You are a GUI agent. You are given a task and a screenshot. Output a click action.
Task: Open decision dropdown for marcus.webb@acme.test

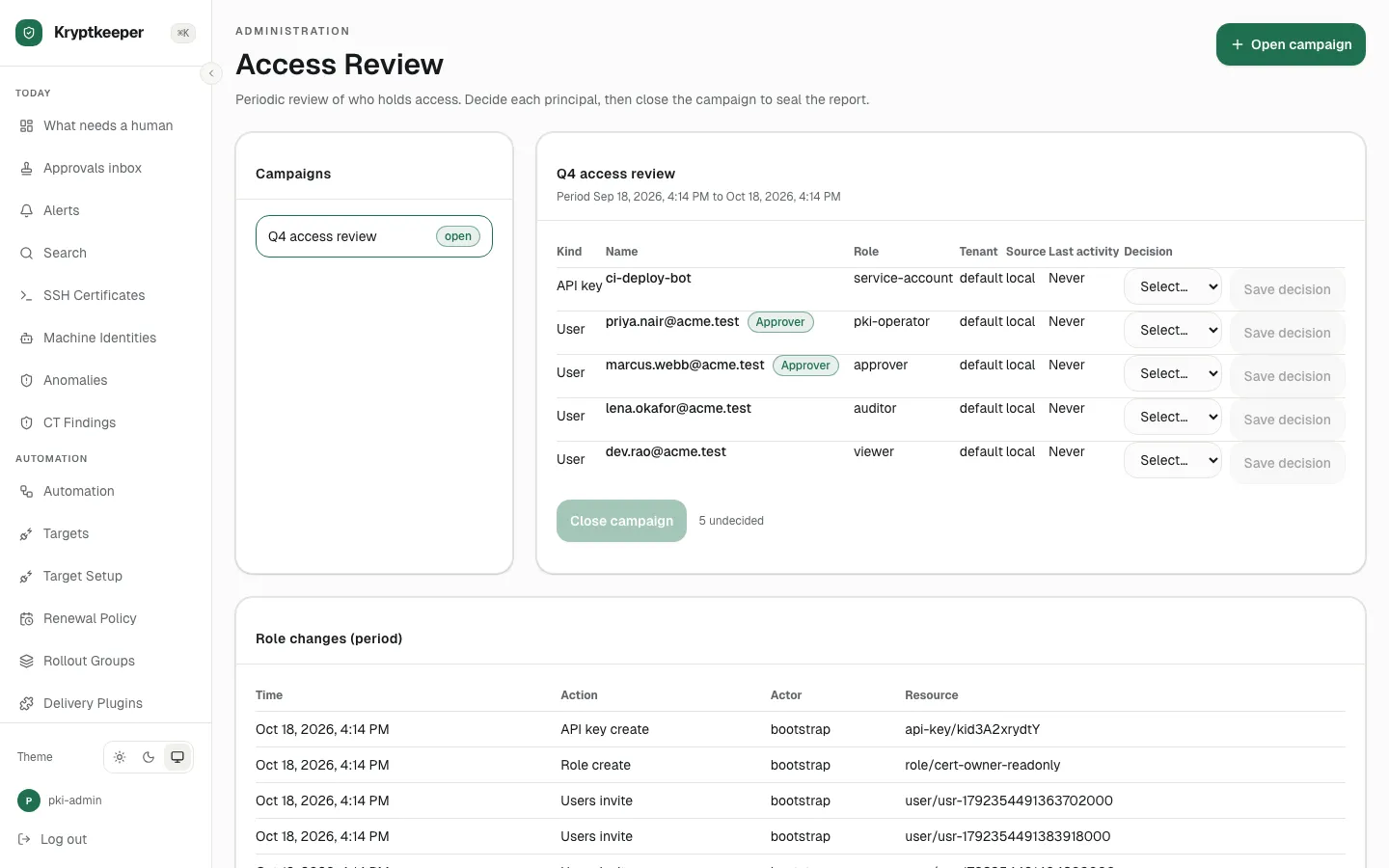tap(1173, 373)
